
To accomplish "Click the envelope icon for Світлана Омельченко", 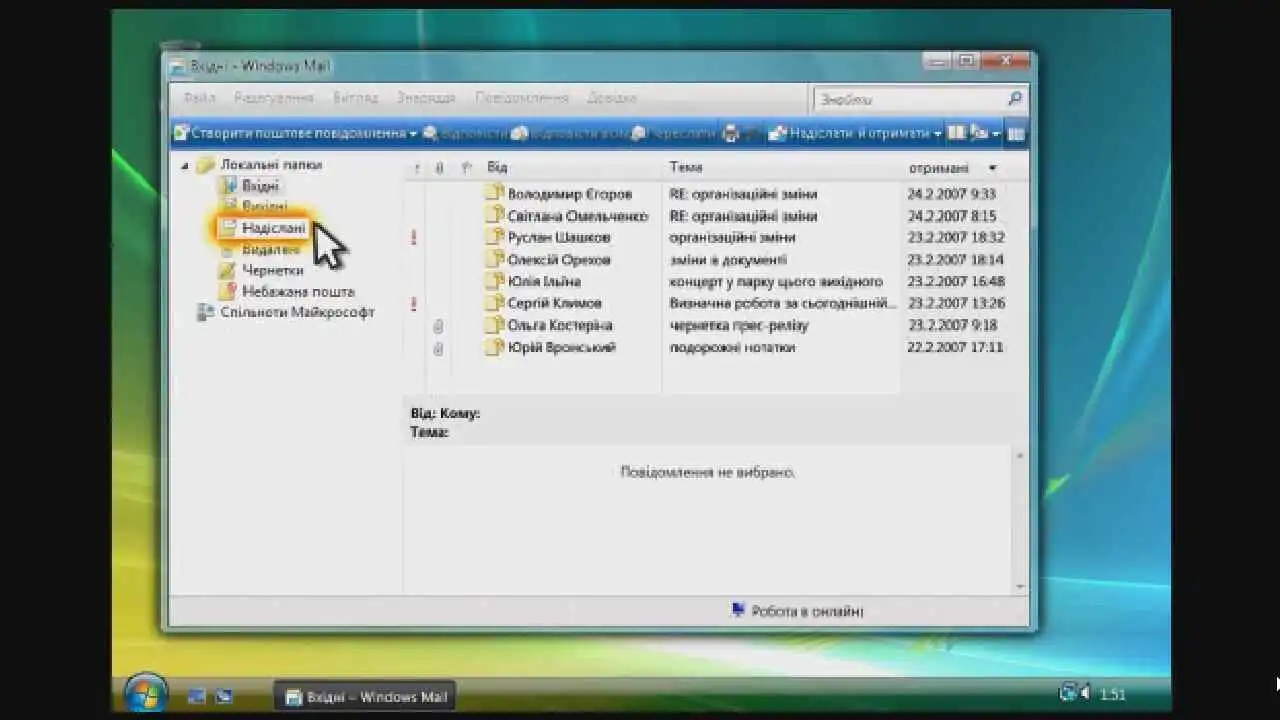I will (494, 215).
